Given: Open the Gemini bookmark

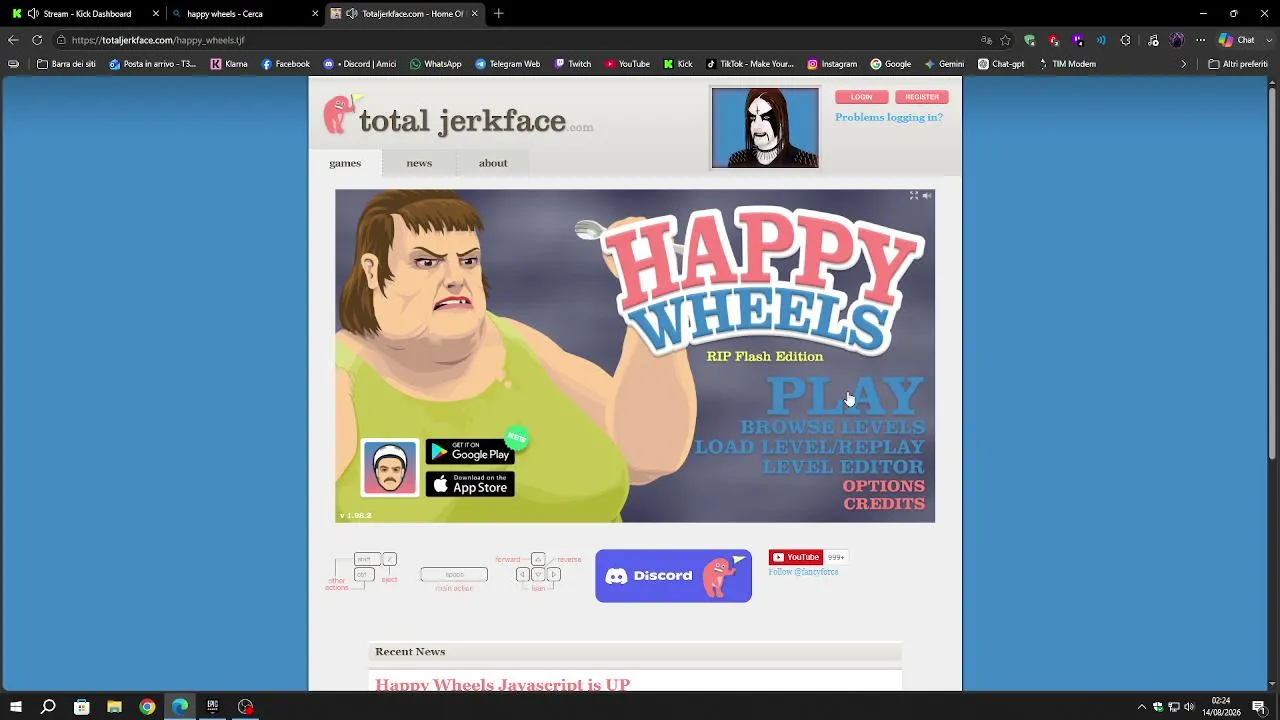Looking at the screenshot, I should [x=944, y=64].
